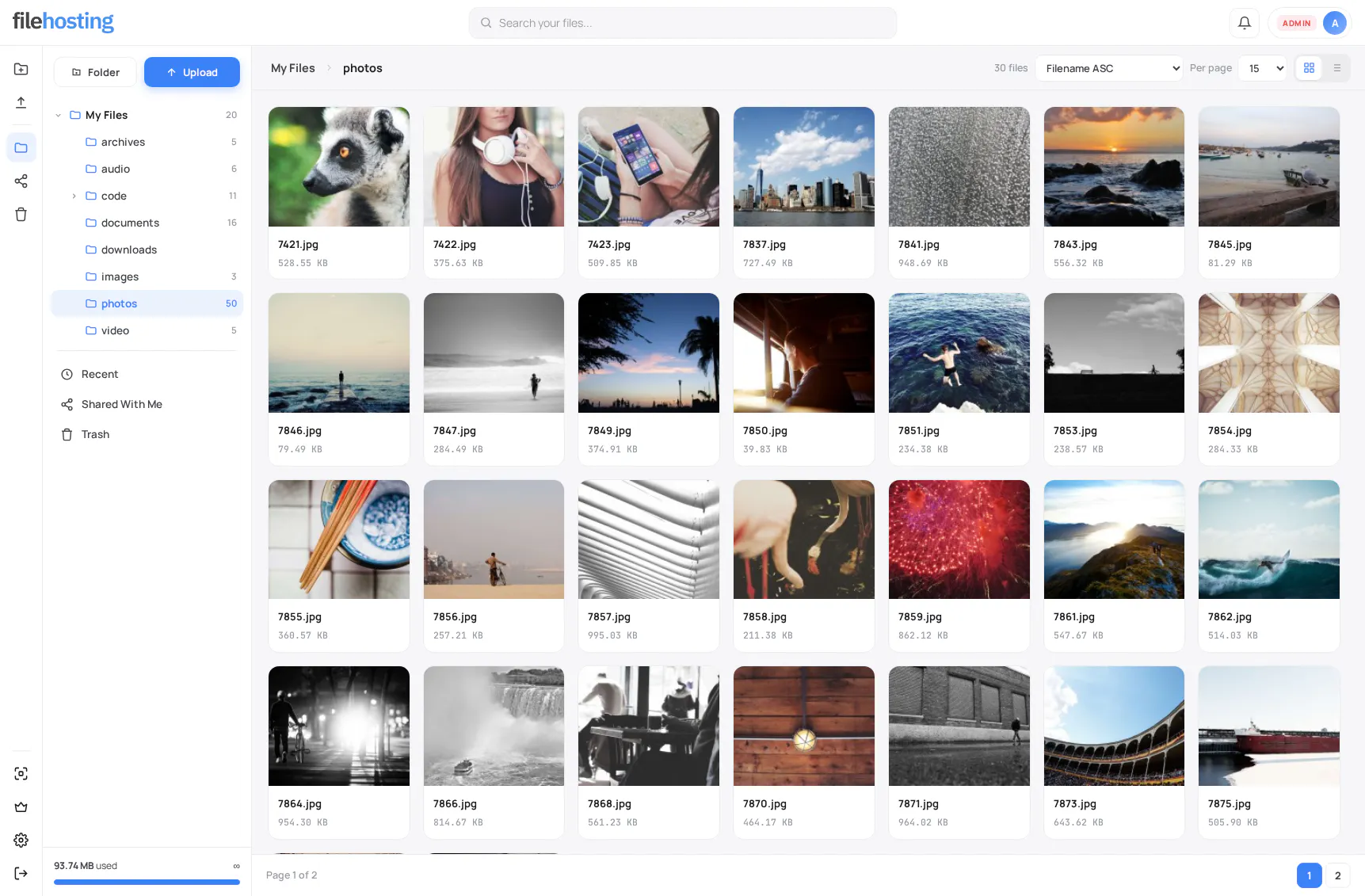Open the files folder icon in left rail
The width and height of the screenshot is (1365, 896).
pos(21,147)
